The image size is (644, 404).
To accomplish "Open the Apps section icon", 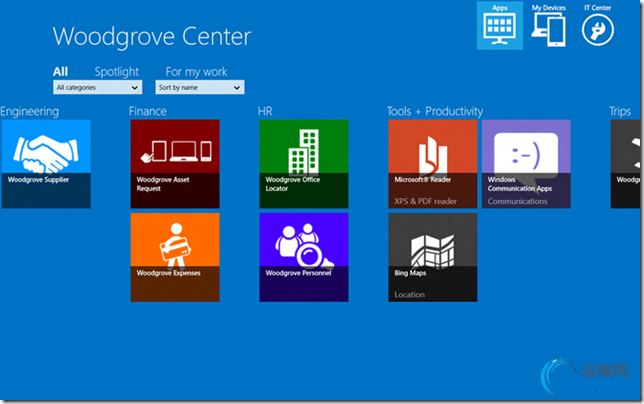I will (x=499, y=25).
